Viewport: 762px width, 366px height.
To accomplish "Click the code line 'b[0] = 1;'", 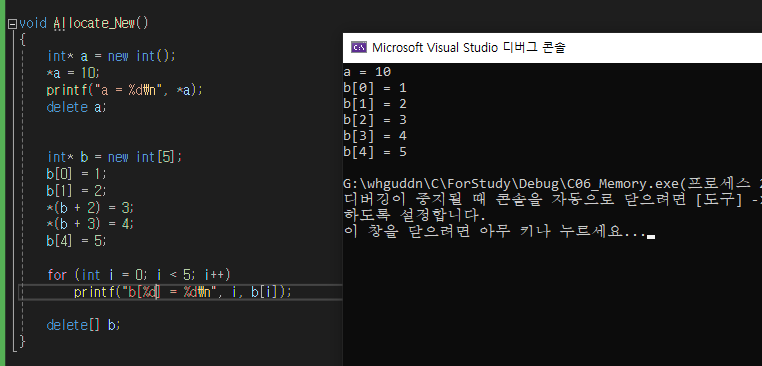I will click(76, 174).
